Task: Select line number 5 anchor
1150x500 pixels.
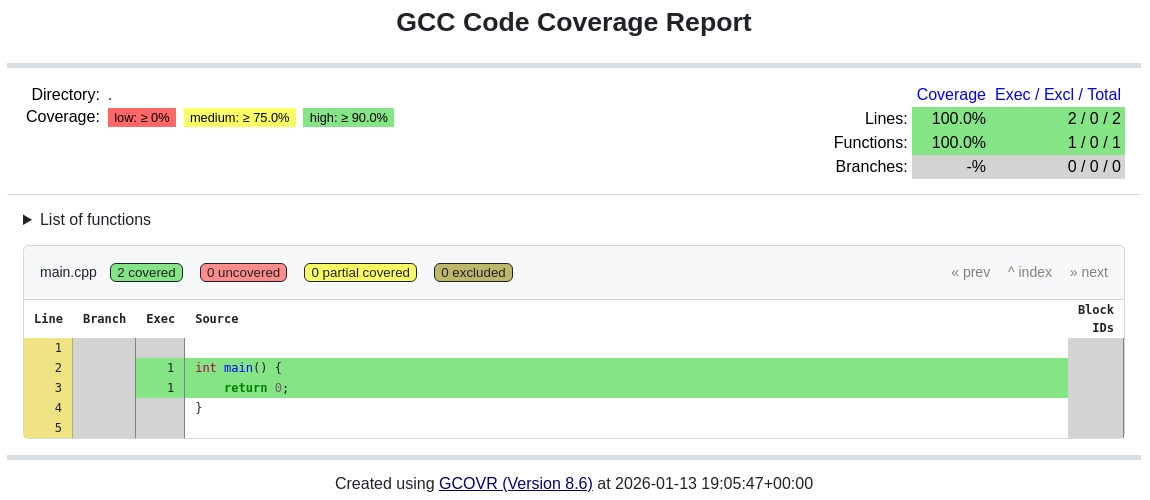Action: pos(57,427)
